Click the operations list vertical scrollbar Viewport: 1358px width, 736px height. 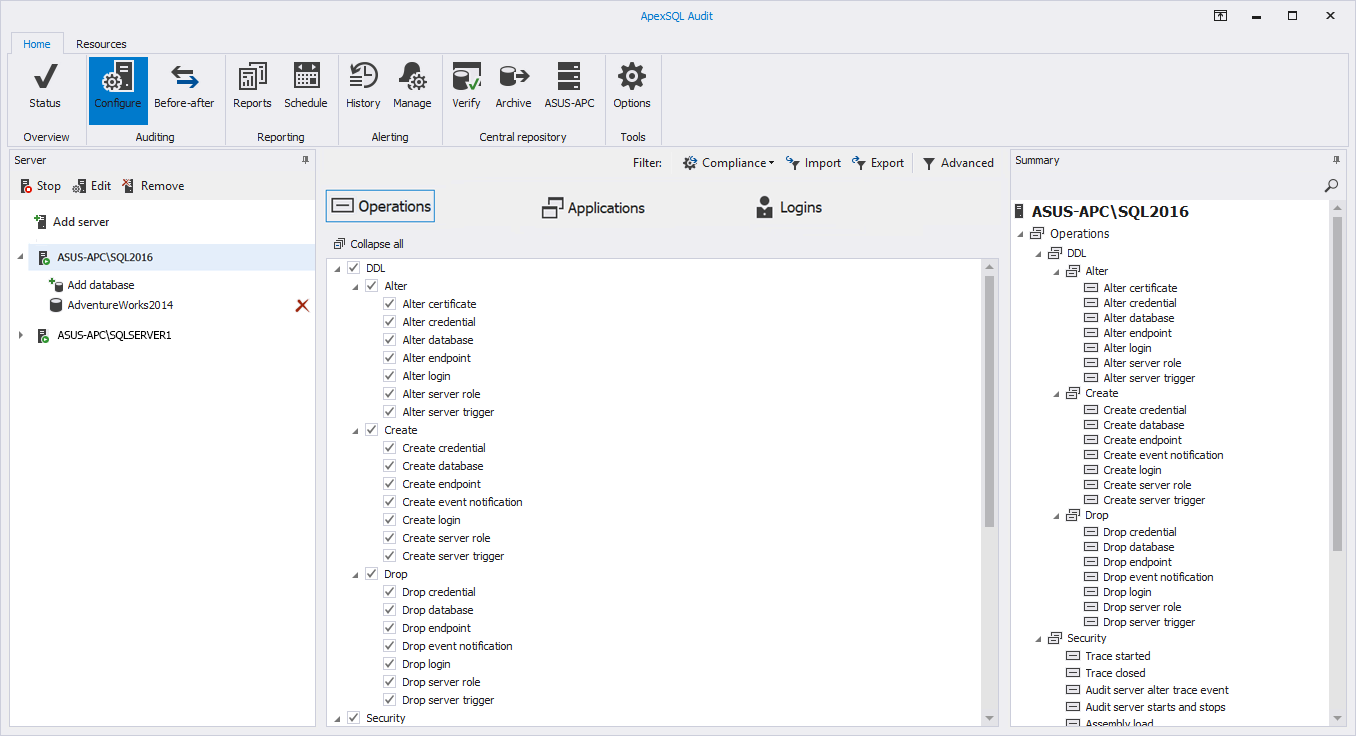(990, 400)
